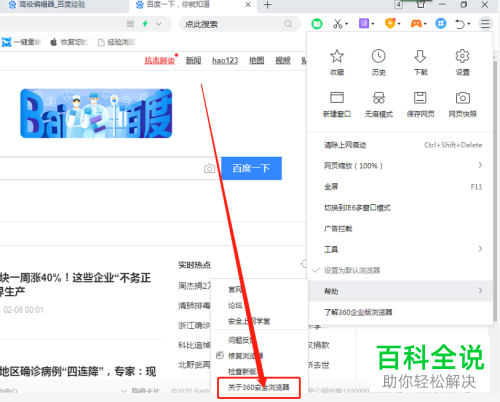Select 安全上网学堂 in help submenu
The image size is (500, 402).
tap(259, 321)
